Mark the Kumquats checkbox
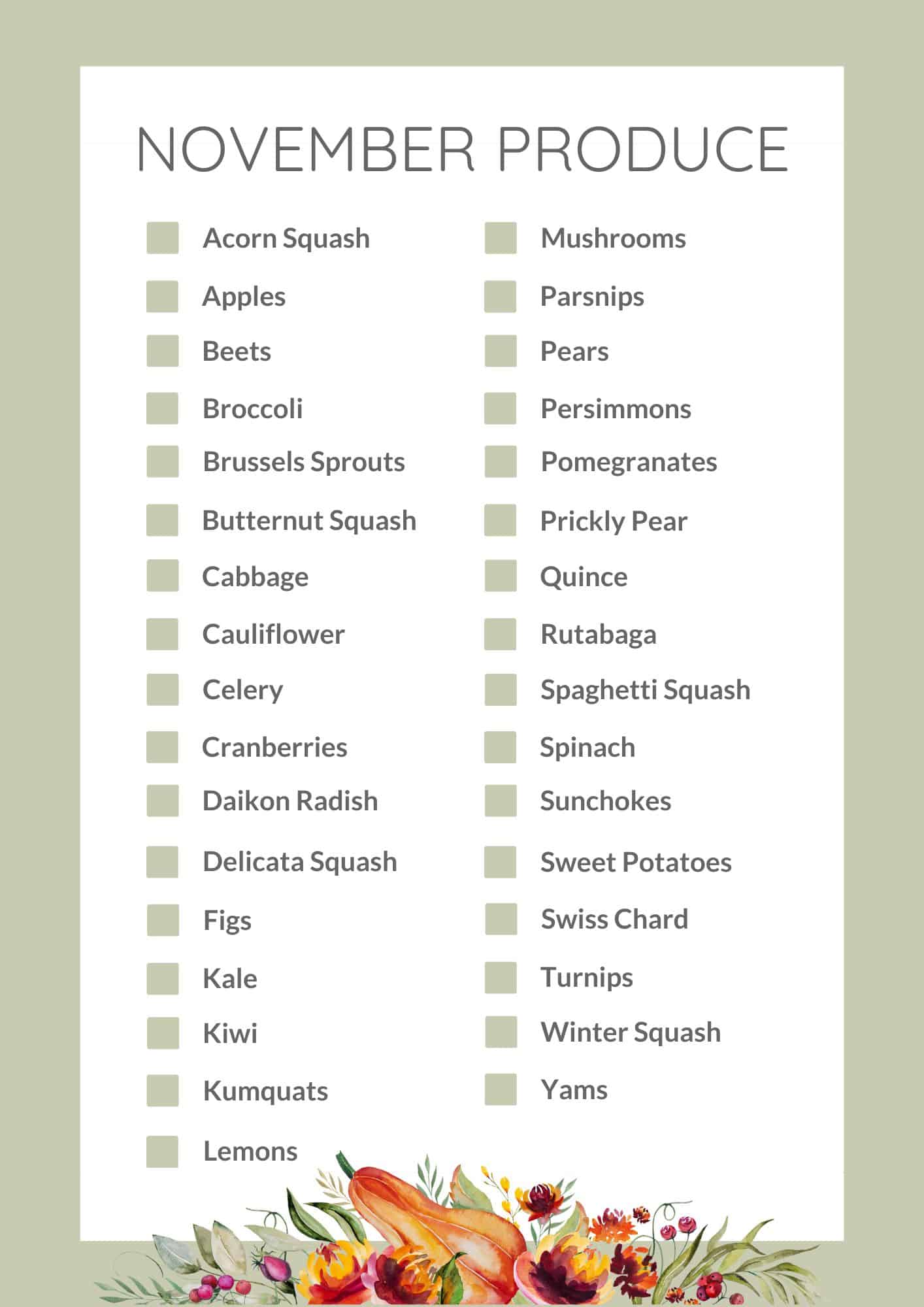Image resolution: width=924 pixels, height=1307 pixels. (163, 1091)
